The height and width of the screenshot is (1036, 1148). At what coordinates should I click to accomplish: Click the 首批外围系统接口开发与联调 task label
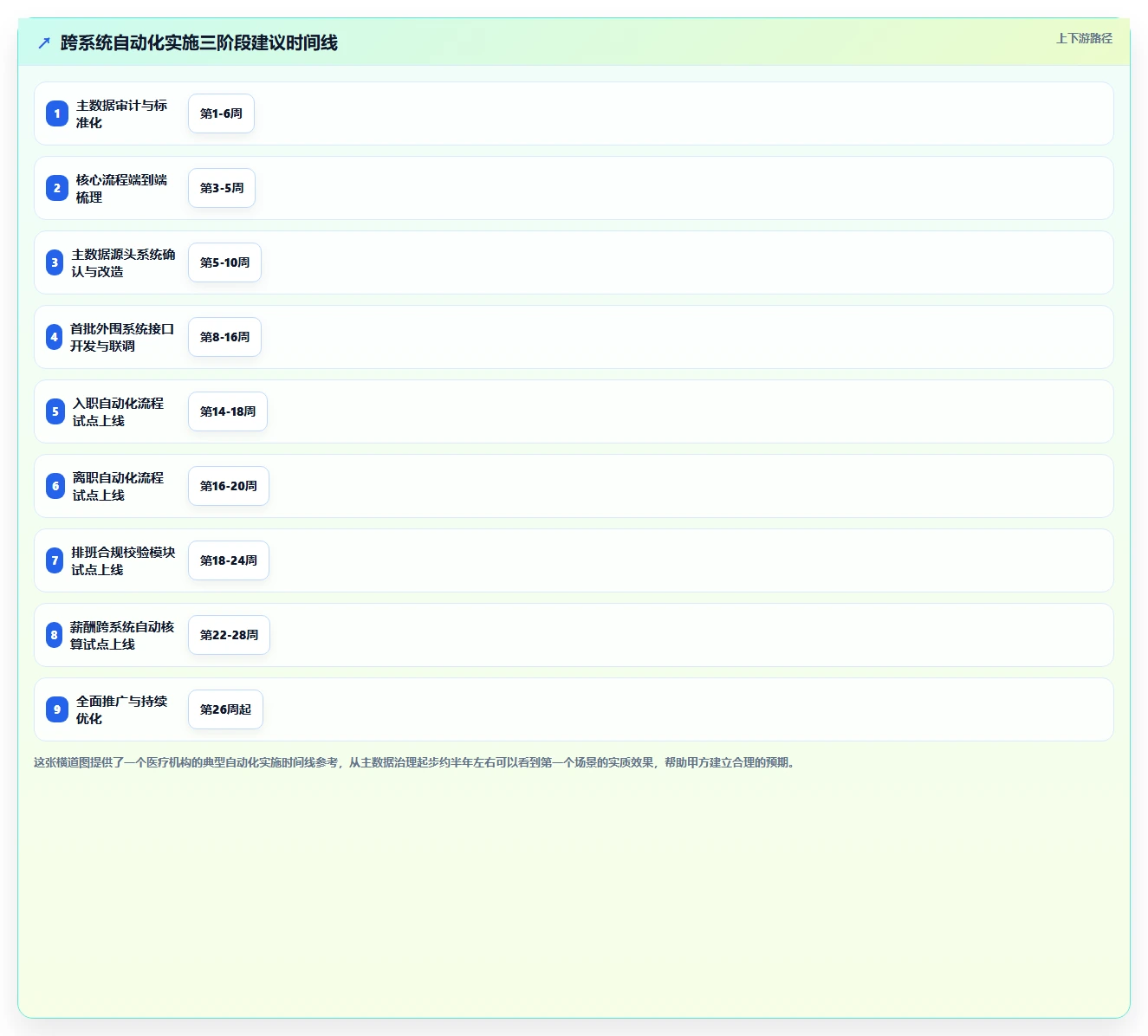coord(122,337)
